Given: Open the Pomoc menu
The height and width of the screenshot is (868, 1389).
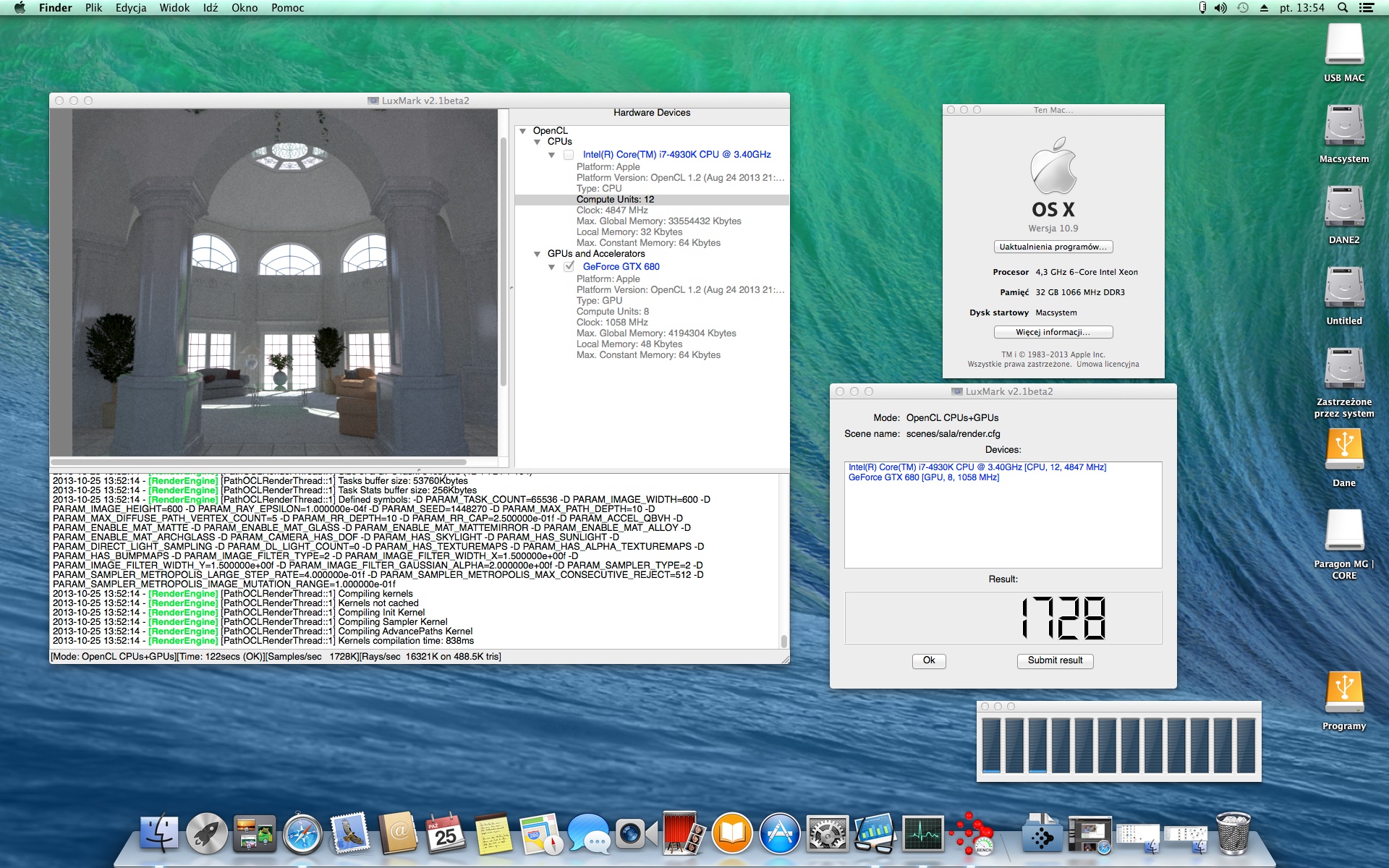Looking at the screenshot, I should pyautogui.click(x=288, y=8).
